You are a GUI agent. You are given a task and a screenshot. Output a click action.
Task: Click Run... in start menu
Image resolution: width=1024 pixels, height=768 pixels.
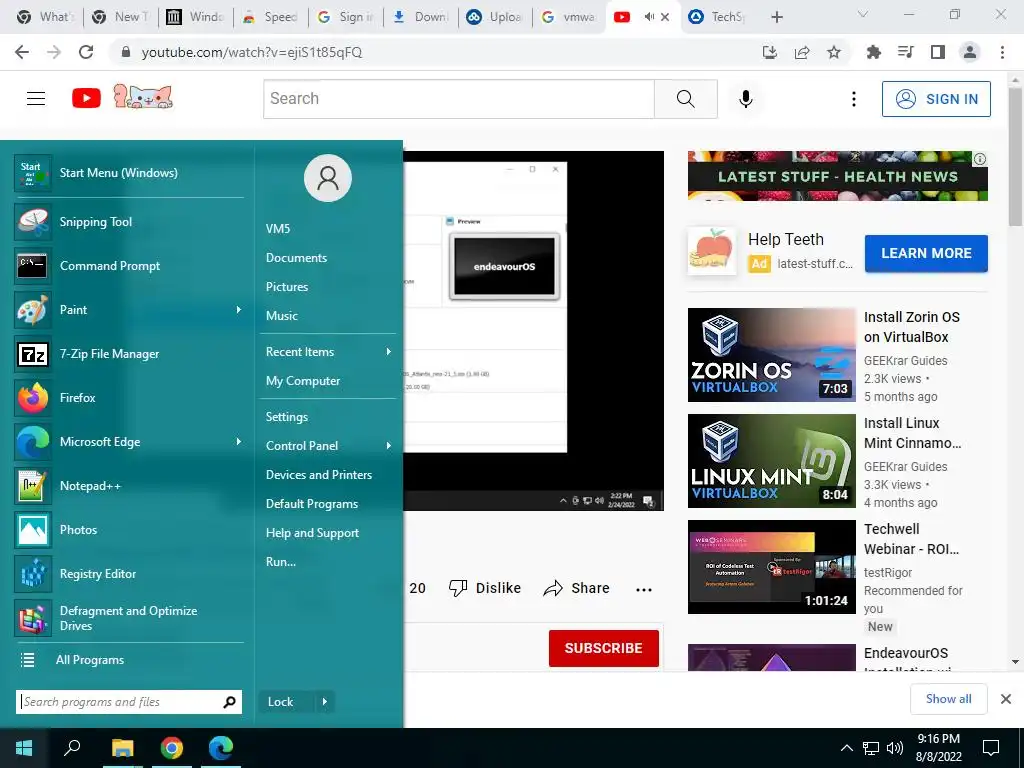tap(281, 562)
